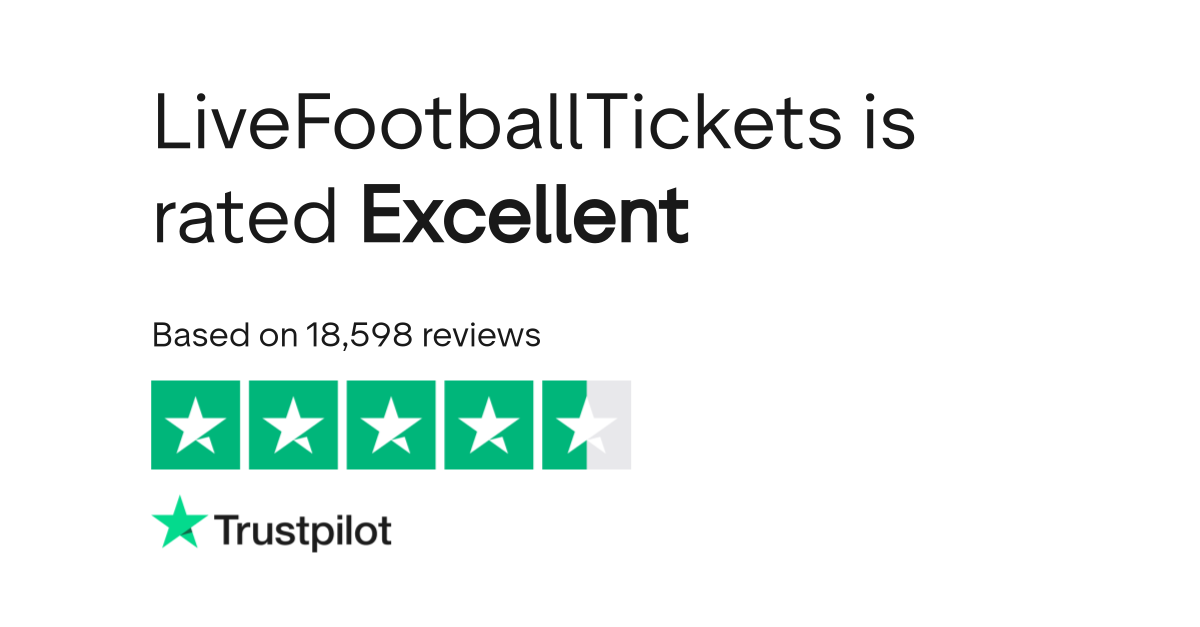Select the second green rating star
Image resolution: width=1200 pixels, height=627 pixels.
(293, 425)
